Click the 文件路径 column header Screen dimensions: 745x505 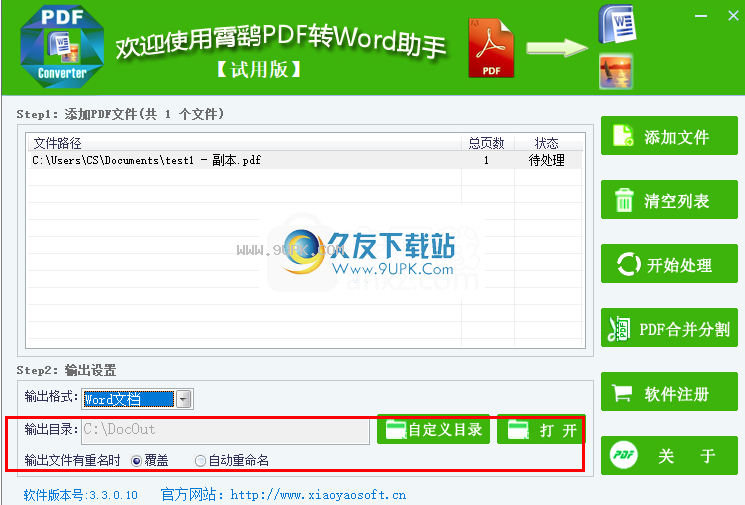[244, 143]
